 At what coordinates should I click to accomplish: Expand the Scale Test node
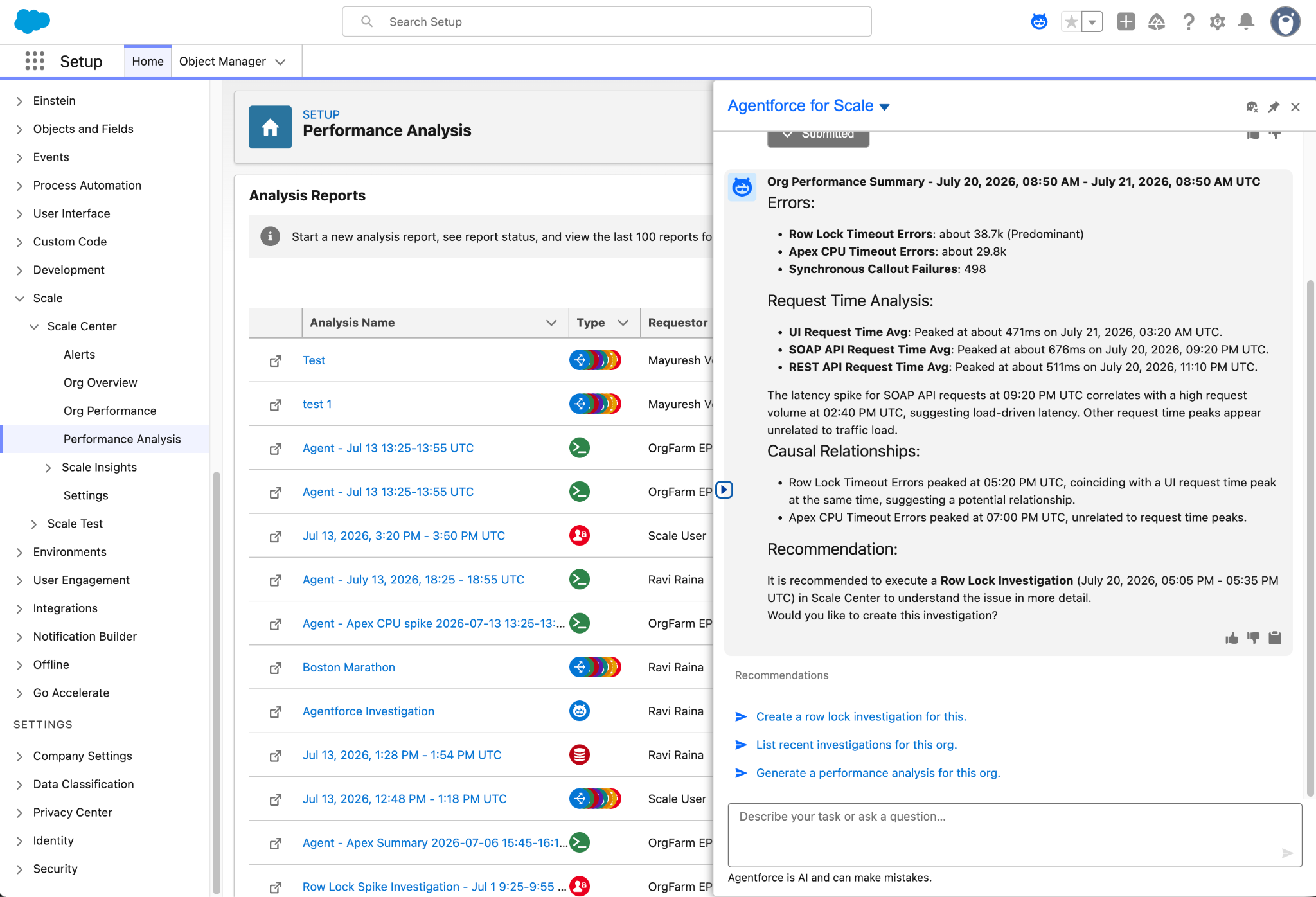[34, 524]
